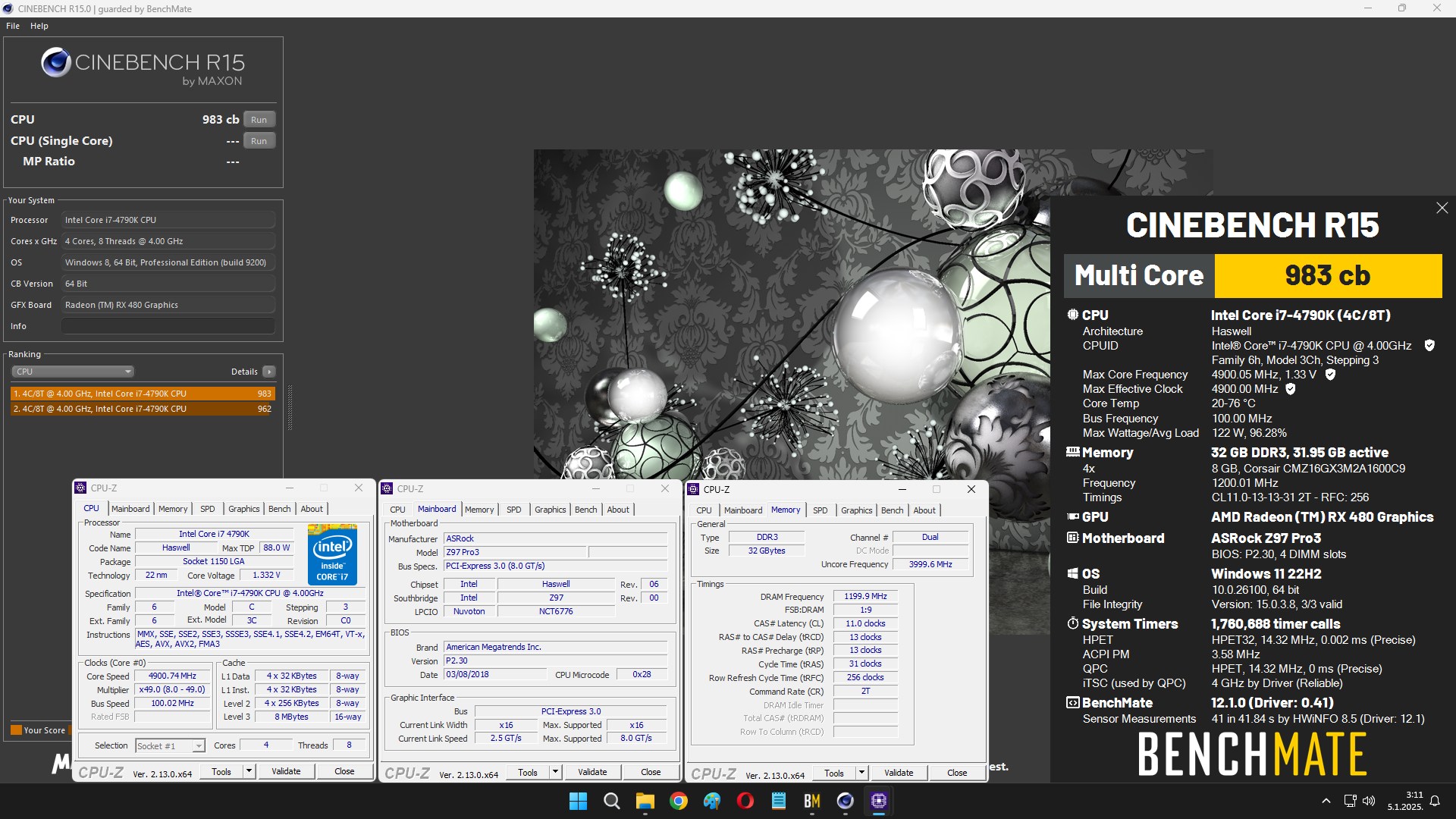1456x819 pixels.
Task: Click the Processor name field
Action: click(x=168, y=220)
